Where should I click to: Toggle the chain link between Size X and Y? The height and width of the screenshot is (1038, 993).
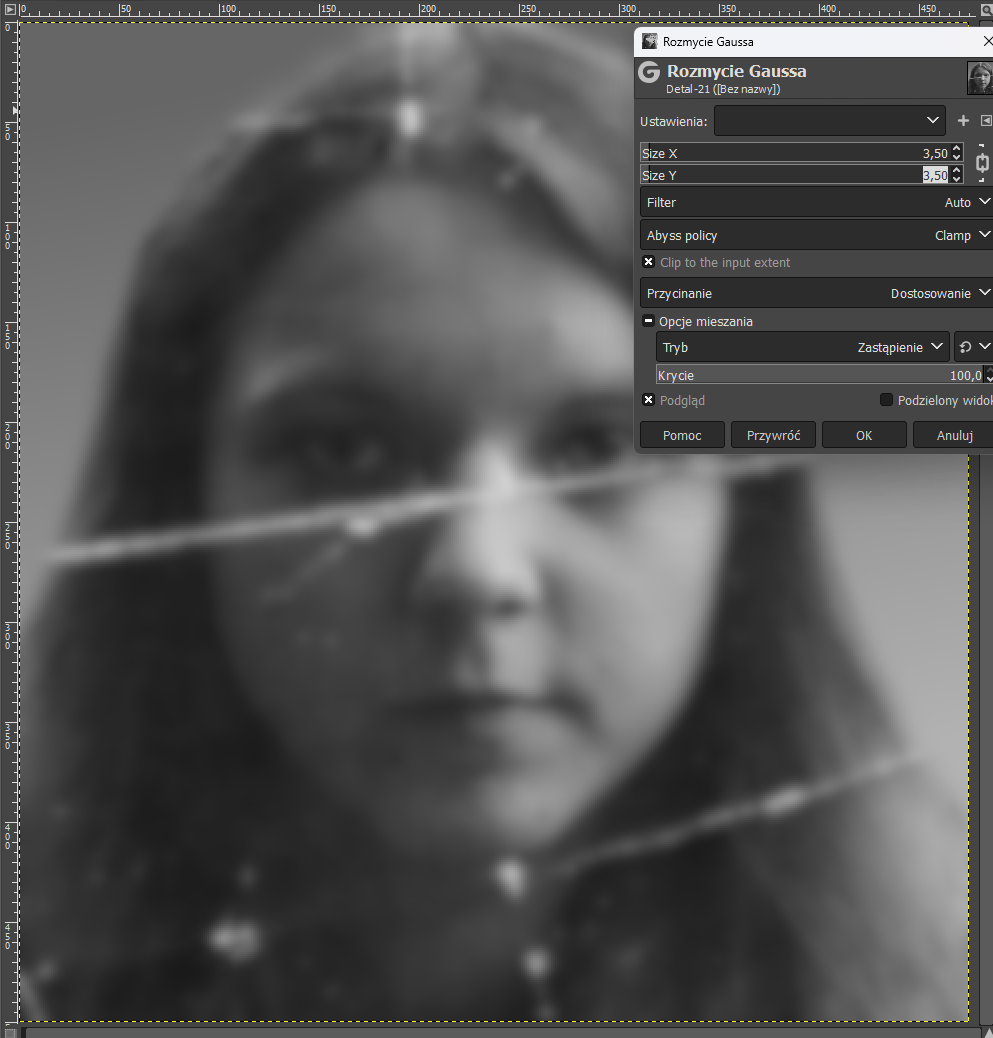pyautogui.click(x=982, y=163)
